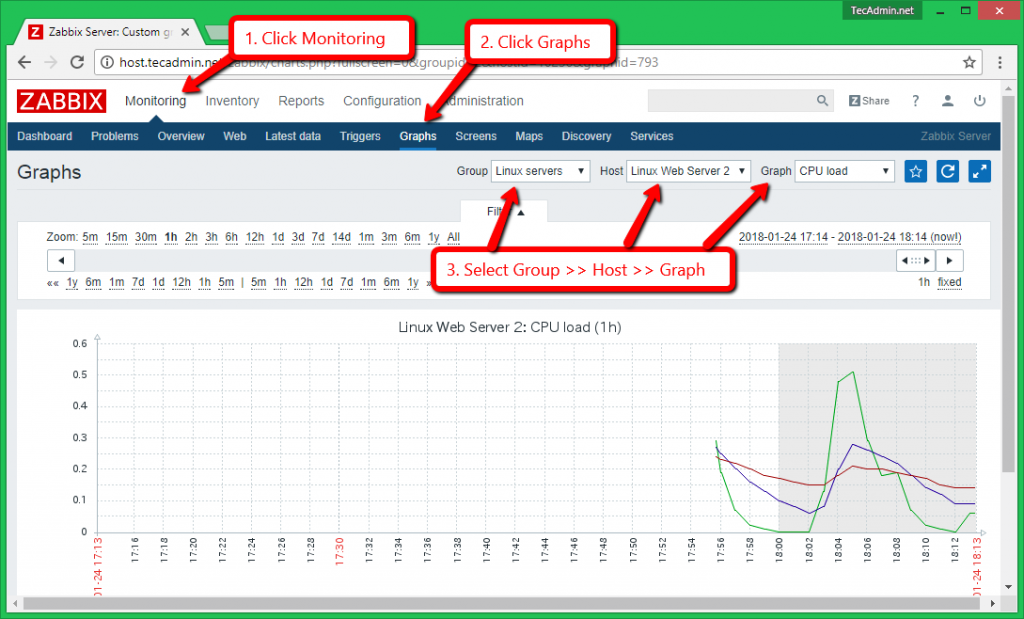The width and height of the screenshot is (1024, 619).
Task: Set zoom to 6h
Action: coord(233,237)
